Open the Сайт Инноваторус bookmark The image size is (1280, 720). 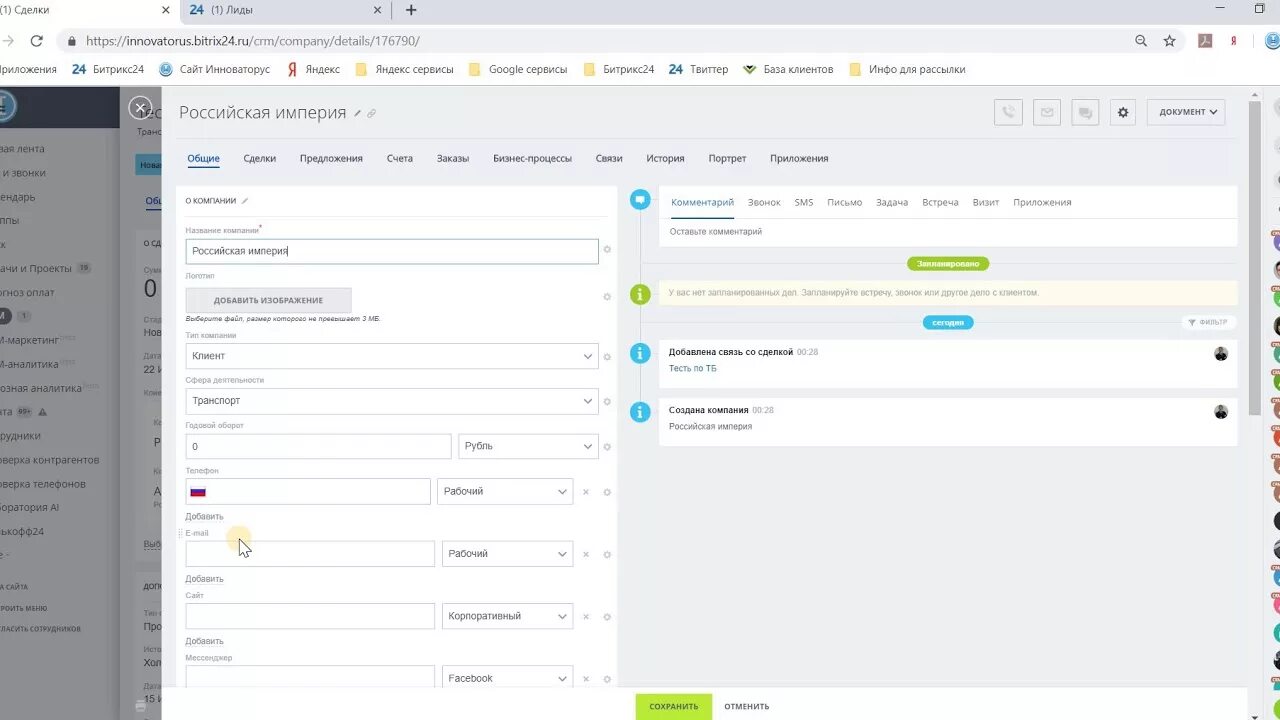(x=216, y=69)
